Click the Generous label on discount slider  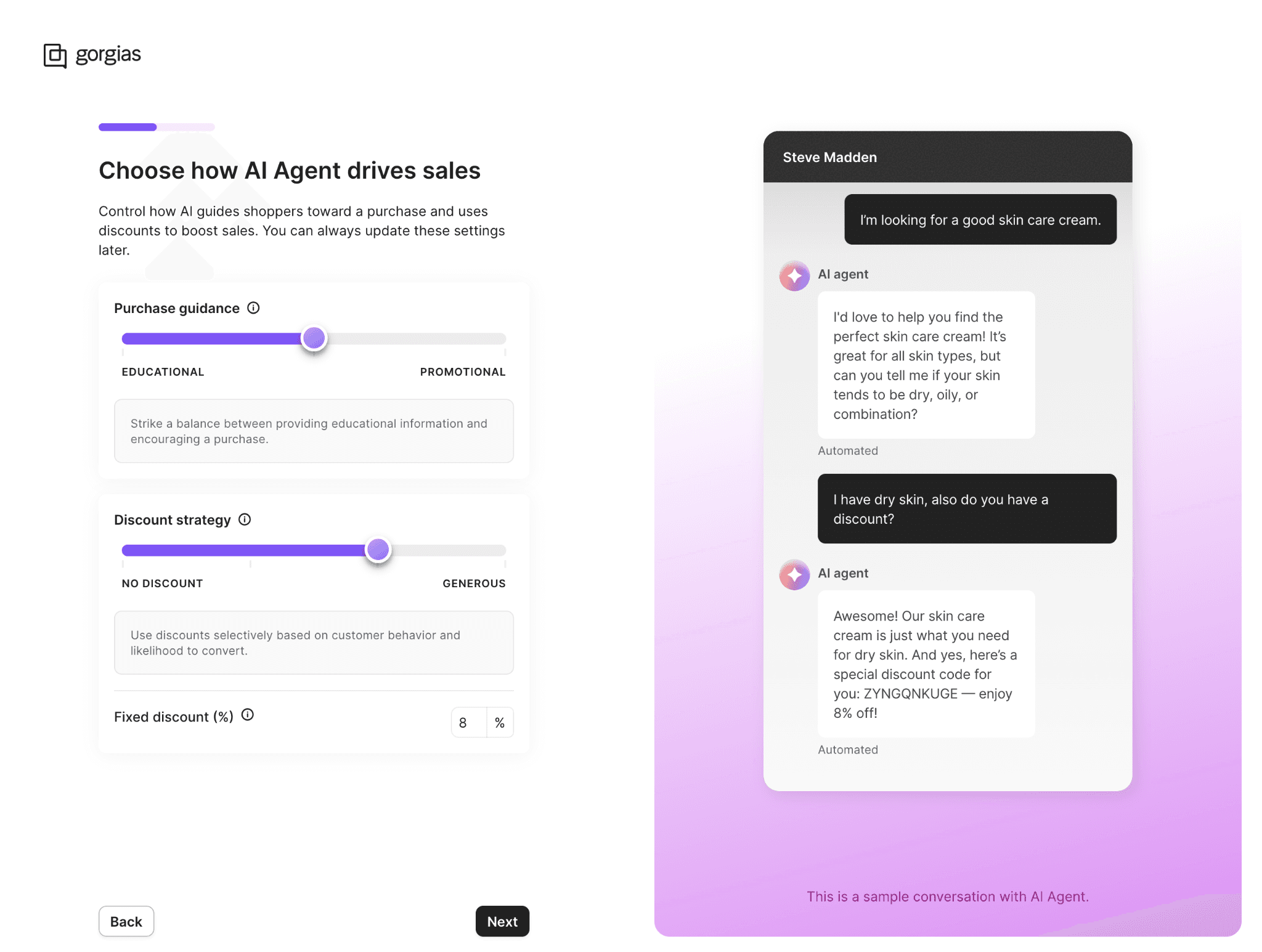point(473,584)
